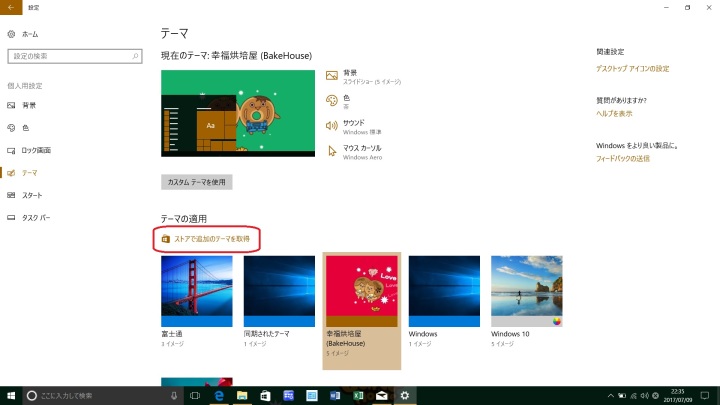Click 現在のテーマ: 幸福烘培屋 (BakeHouse) heading
Viewport: 720px width, 405px height.
[x=236, y=56]
